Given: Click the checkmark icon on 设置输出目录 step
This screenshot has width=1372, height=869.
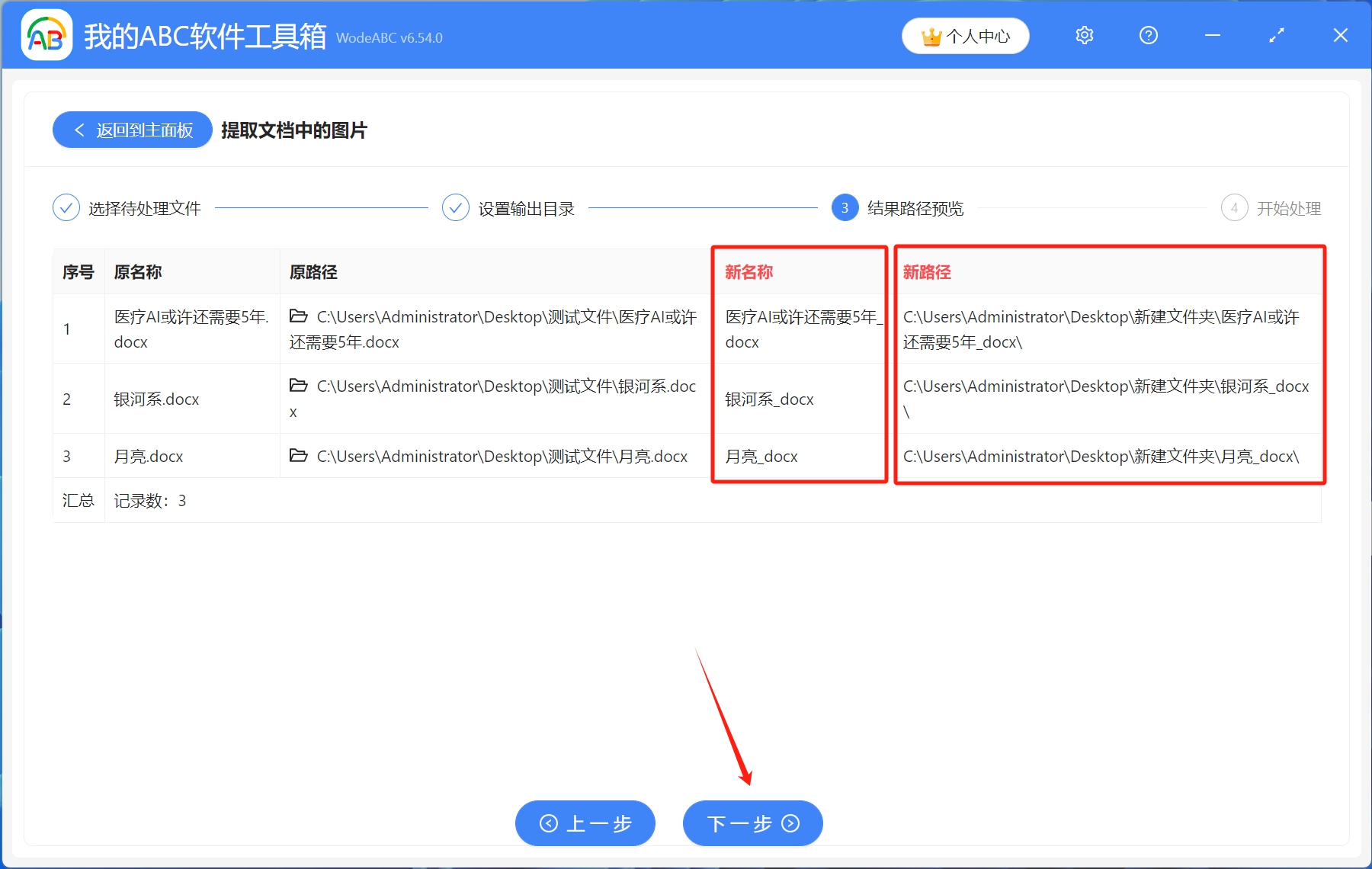Looking at the screenshot, I should [x=456, y=207].
